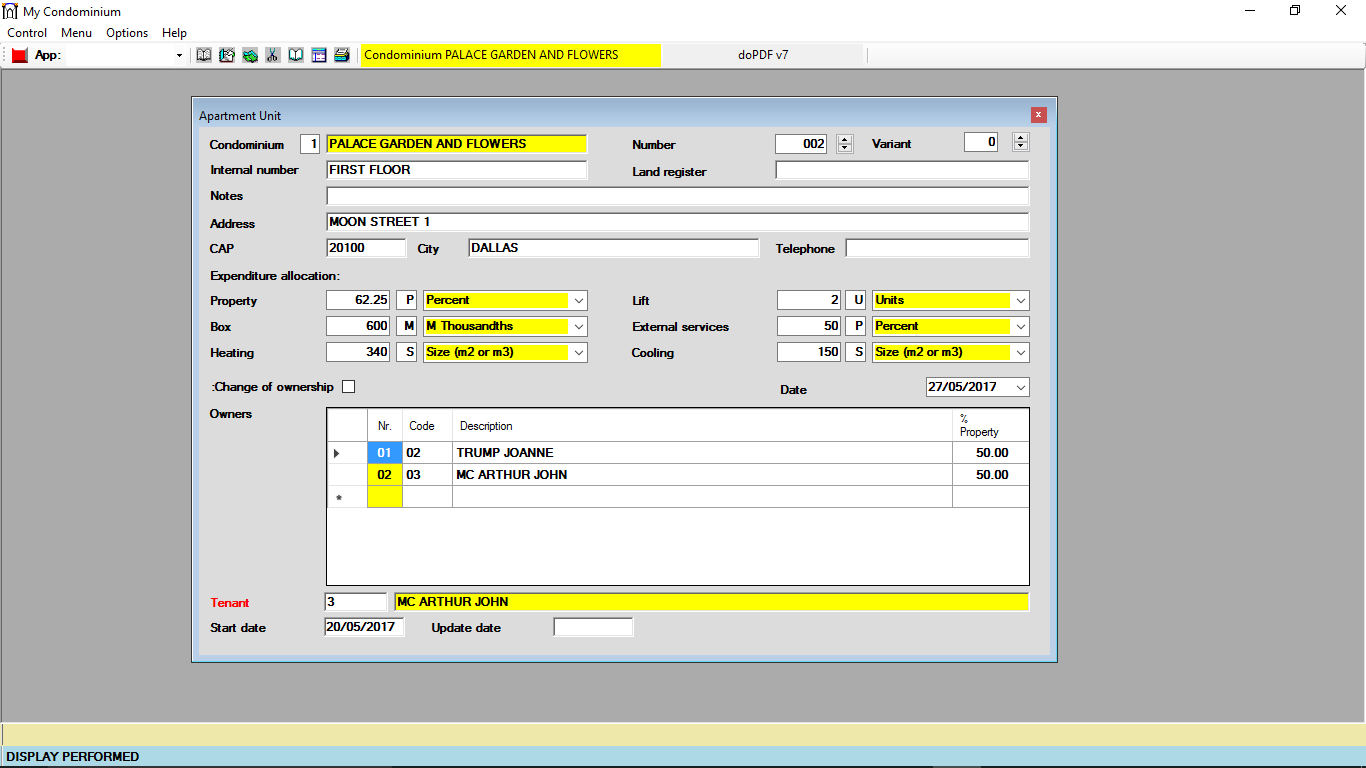Screen dimensions: 1366x768
Task: Click the Lift value field
Action: point(809,300)
